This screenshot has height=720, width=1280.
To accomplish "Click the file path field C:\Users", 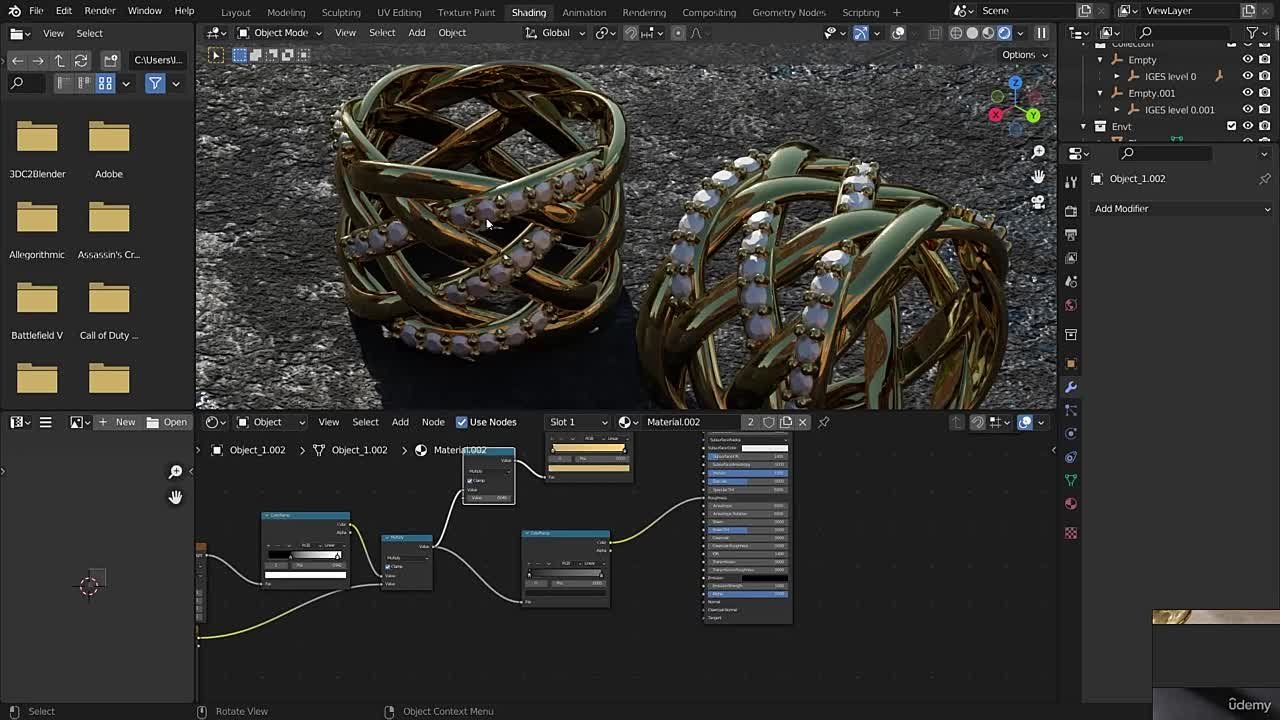I will pyautogui.click(x=158, y=60).
